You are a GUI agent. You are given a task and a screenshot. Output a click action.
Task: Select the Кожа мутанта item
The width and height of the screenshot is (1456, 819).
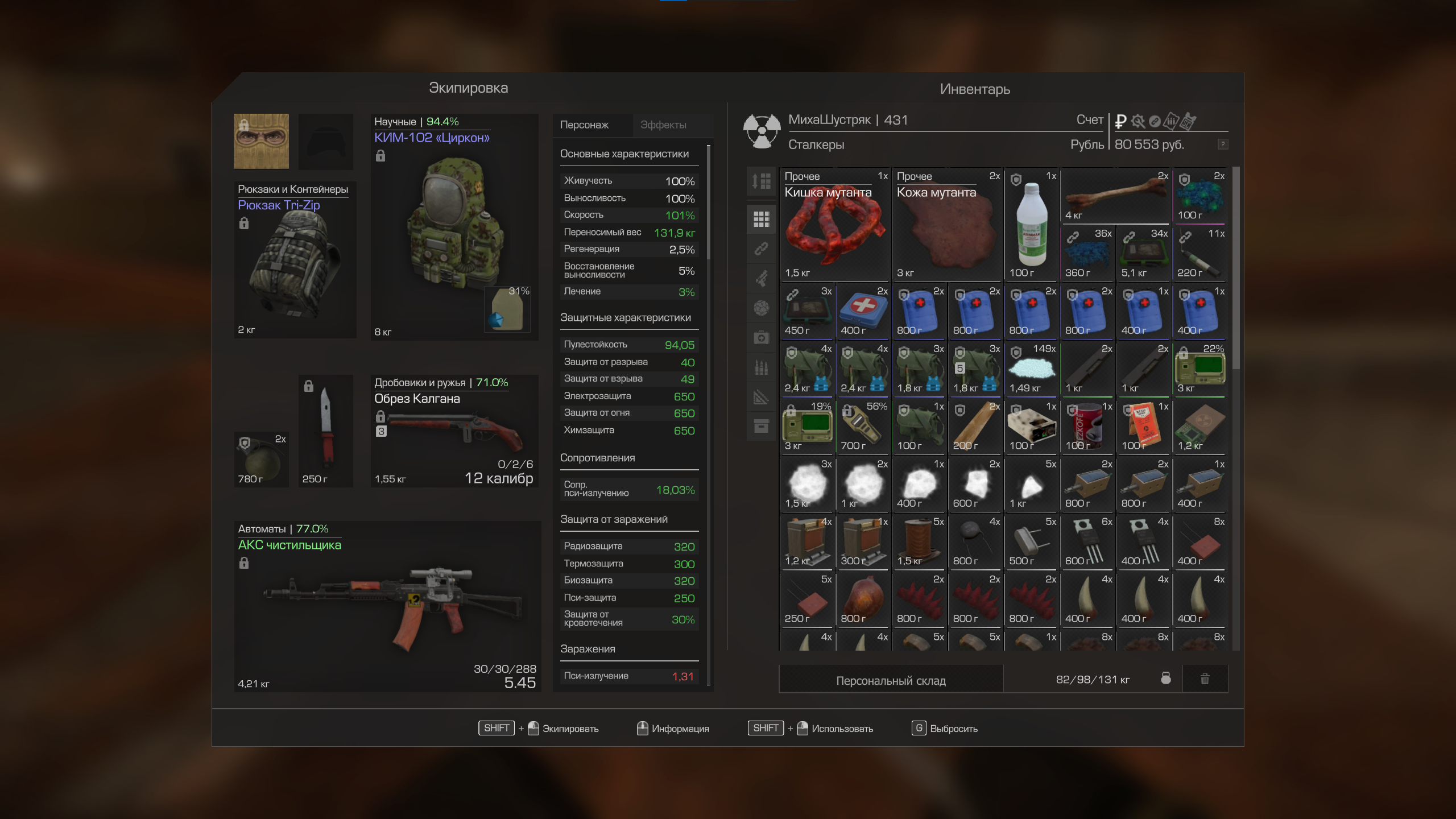946,224
